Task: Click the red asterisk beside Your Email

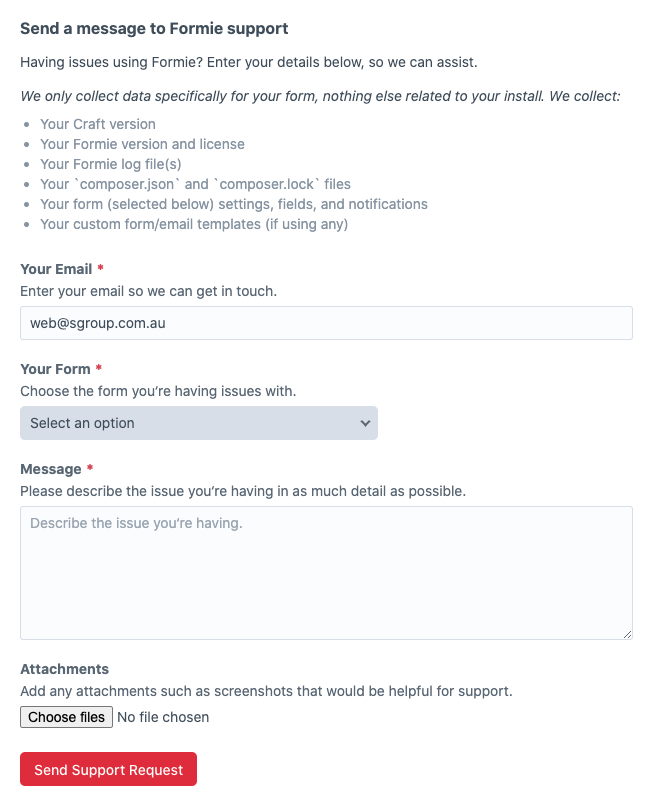Action: [x=100, y=268]
